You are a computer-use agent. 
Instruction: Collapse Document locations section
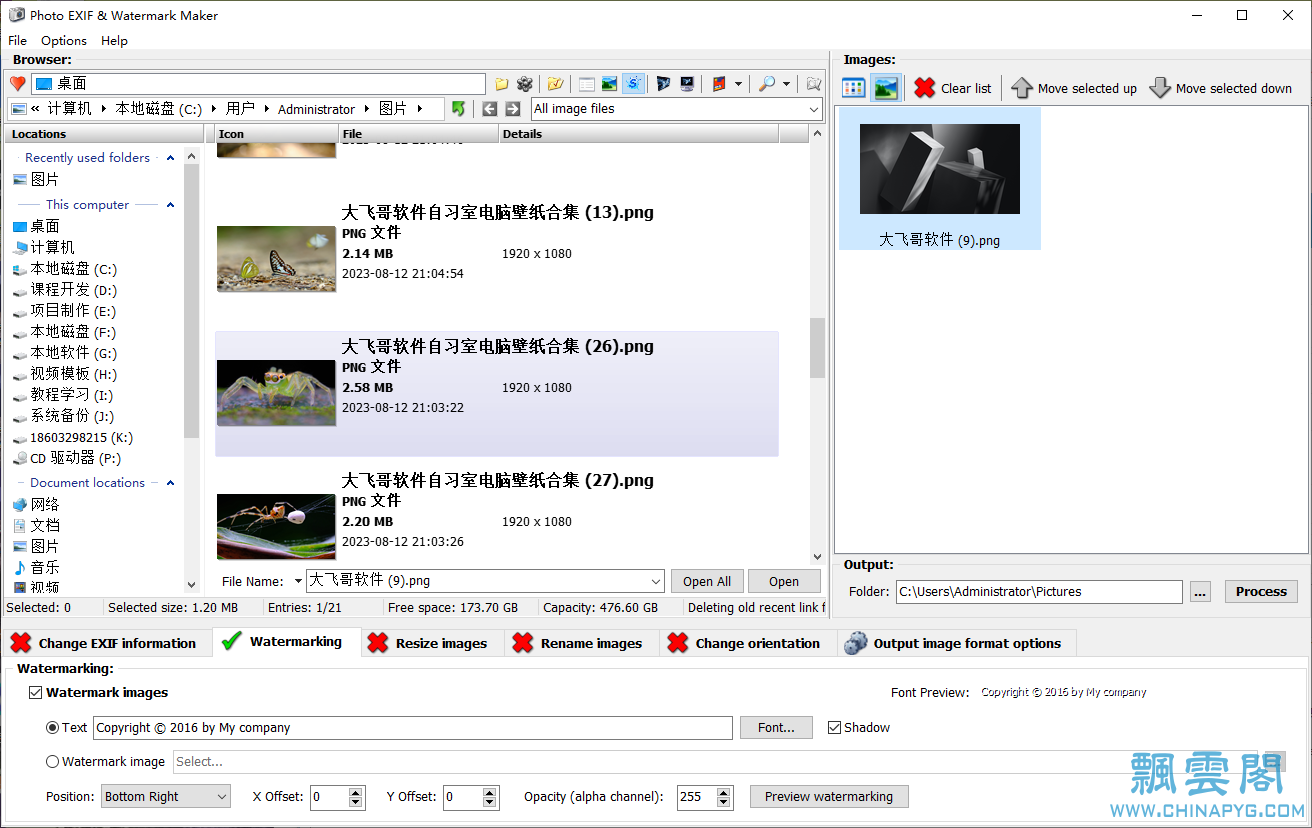click(x=170, y=483)
